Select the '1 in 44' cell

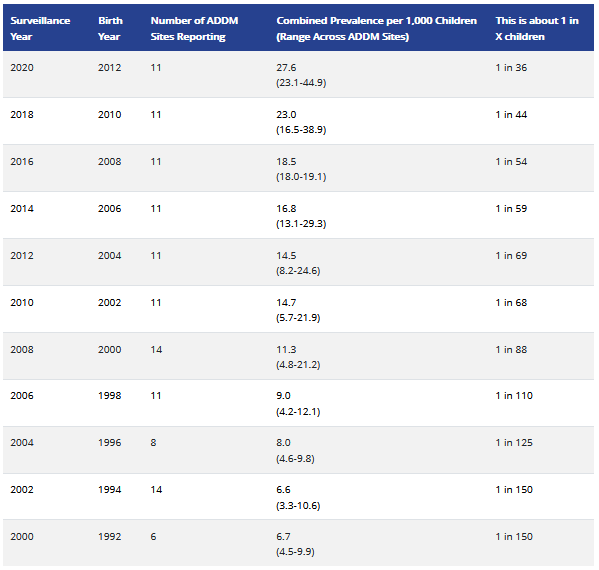click(x=511, y=115)
